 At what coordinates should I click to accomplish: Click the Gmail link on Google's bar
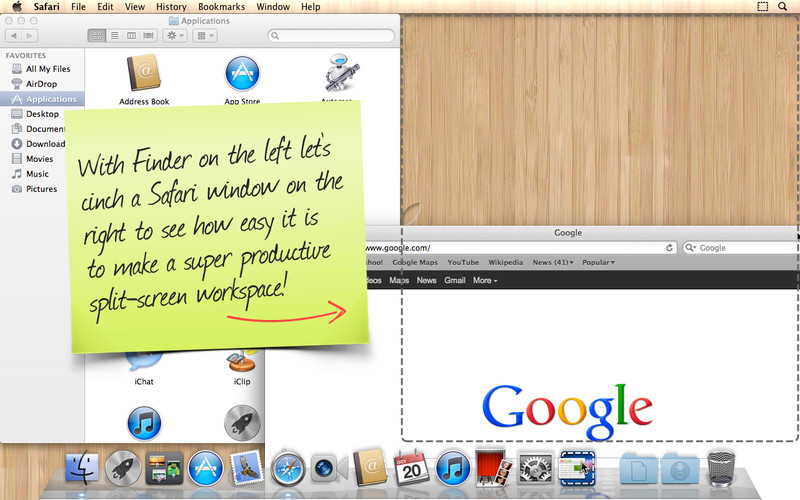pyautogui.click(x=455, y=280)
